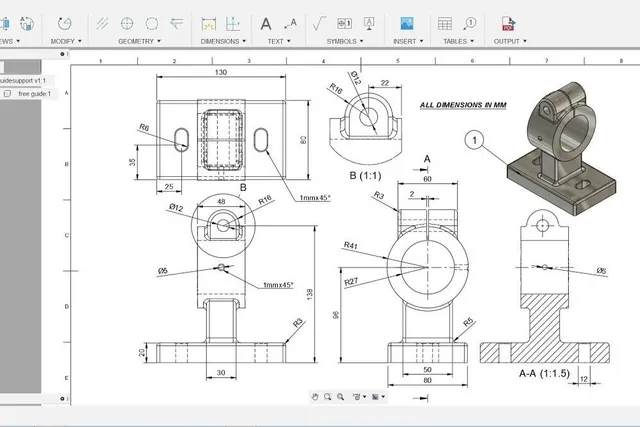The image size is (640, 427).
Task: Click the bottom panel pin dot
Action: [x=62, y=399]
